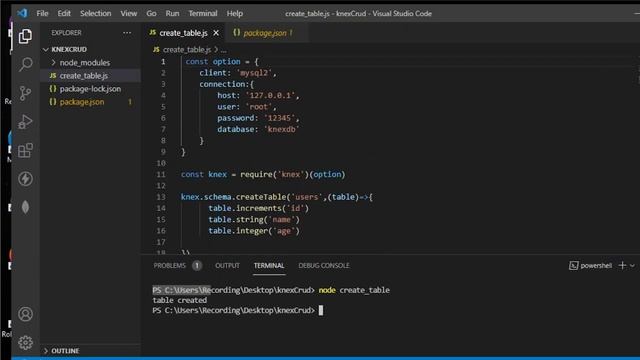Click table.integer('age') on line 16
This screenshot has width=640, height=360.
[254, 231]
